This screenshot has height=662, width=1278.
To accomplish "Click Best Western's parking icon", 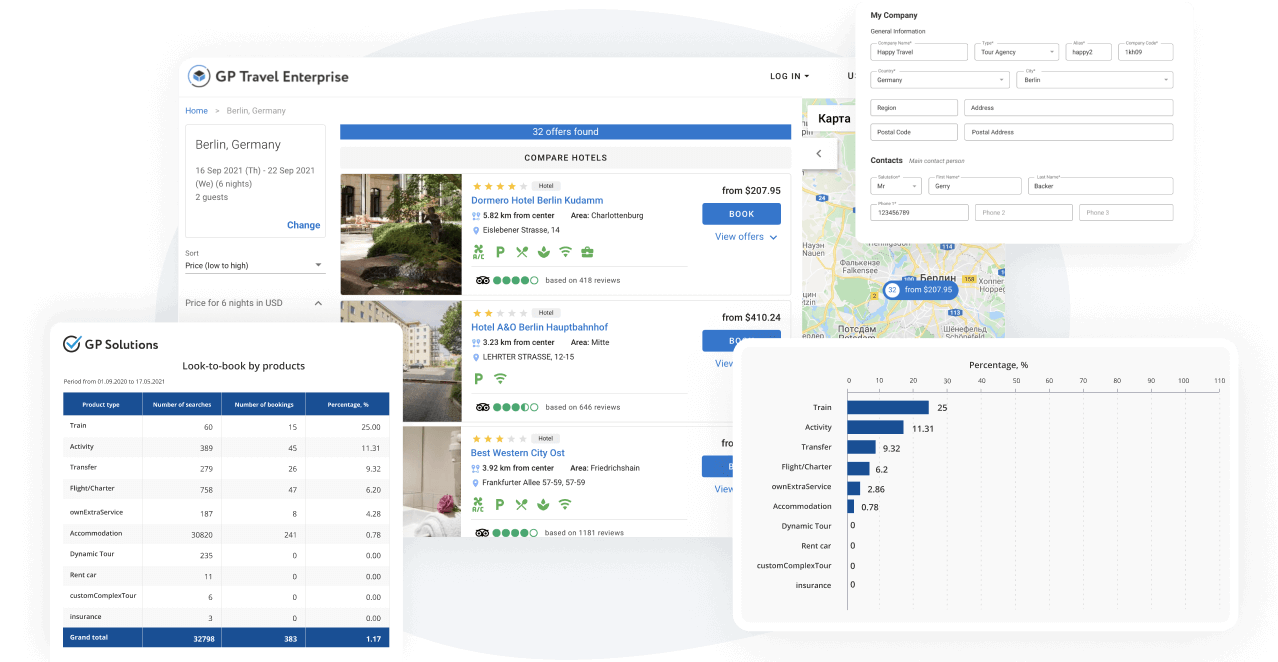I will click(500, 505).
